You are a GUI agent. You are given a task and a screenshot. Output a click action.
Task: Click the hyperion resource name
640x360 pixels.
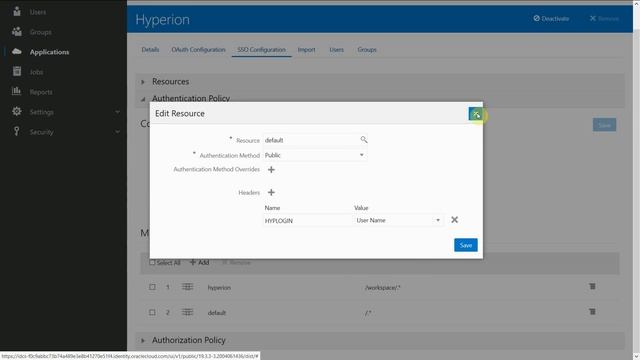[x=219, y=287]
